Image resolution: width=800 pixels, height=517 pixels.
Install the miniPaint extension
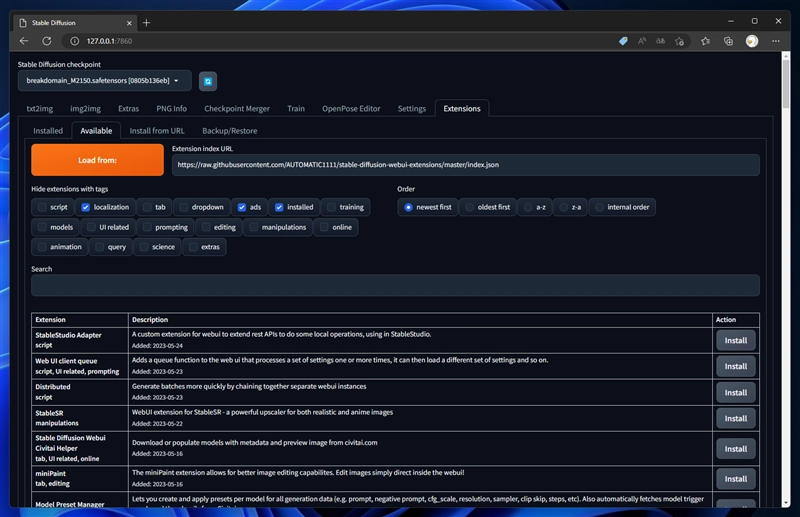736,479
